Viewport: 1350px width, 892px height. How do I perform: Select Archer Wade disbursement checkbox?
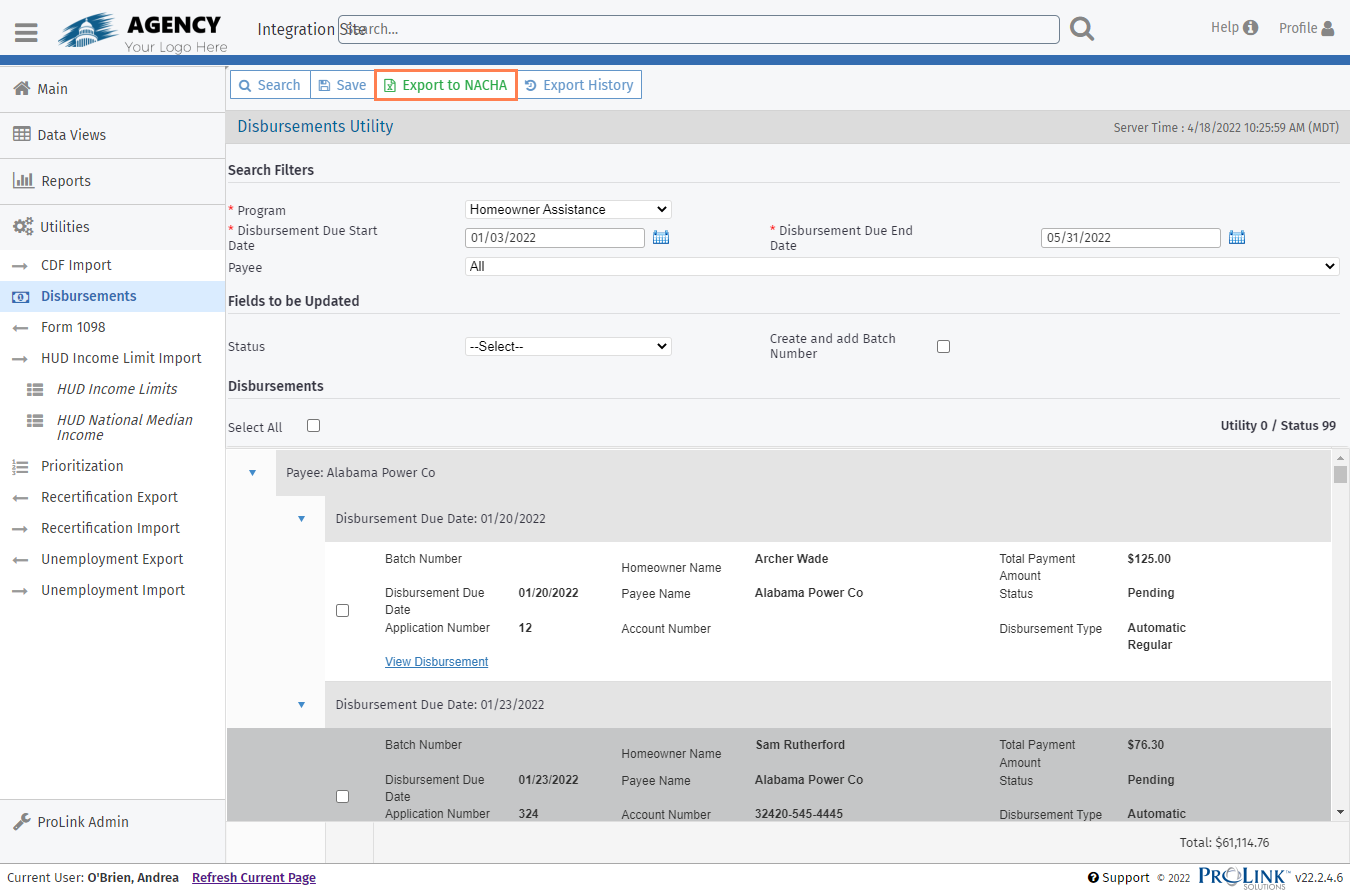point(342,610)
